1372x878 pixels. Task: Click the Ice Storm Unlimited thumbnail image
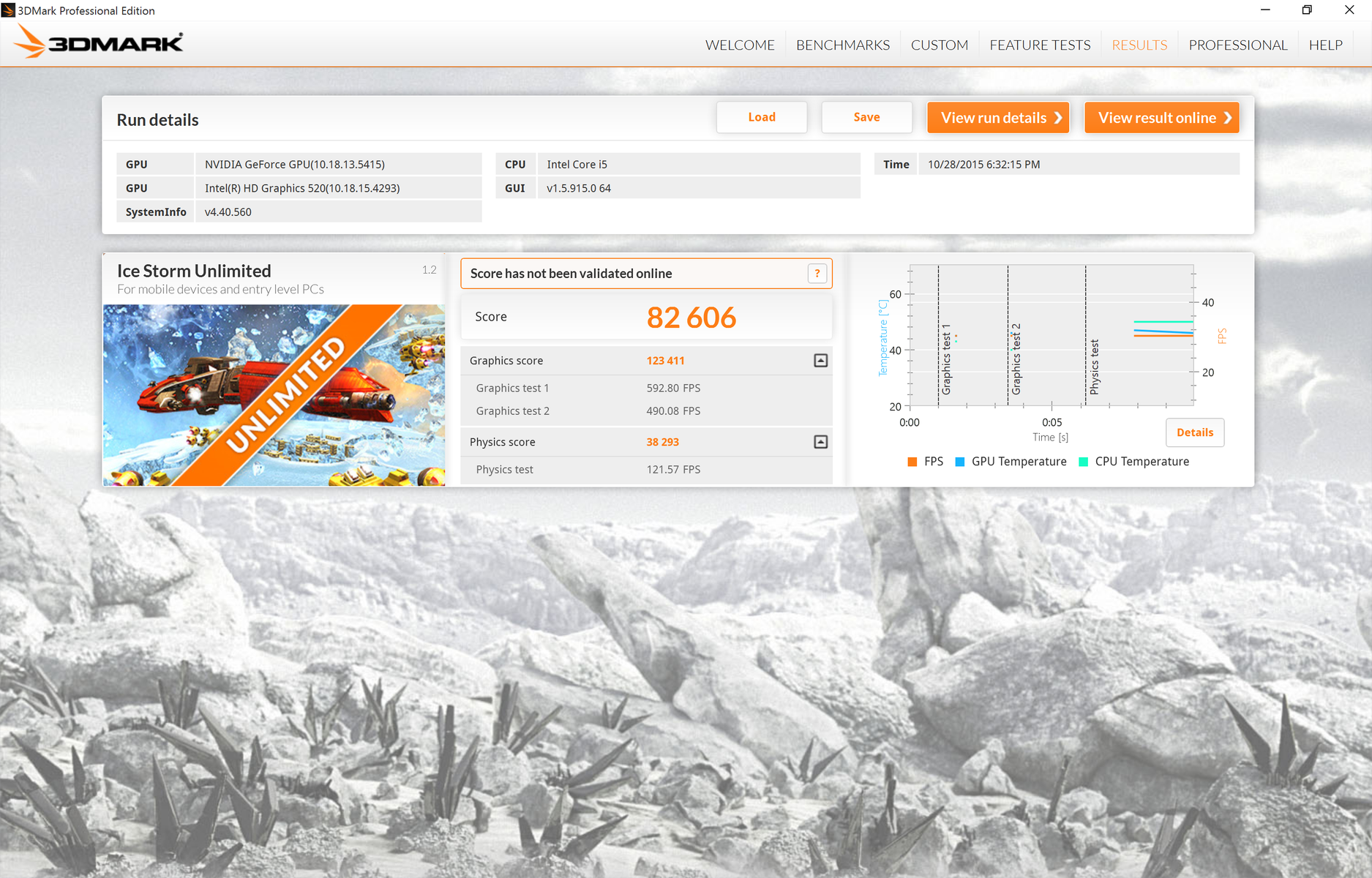coord(274,395)
